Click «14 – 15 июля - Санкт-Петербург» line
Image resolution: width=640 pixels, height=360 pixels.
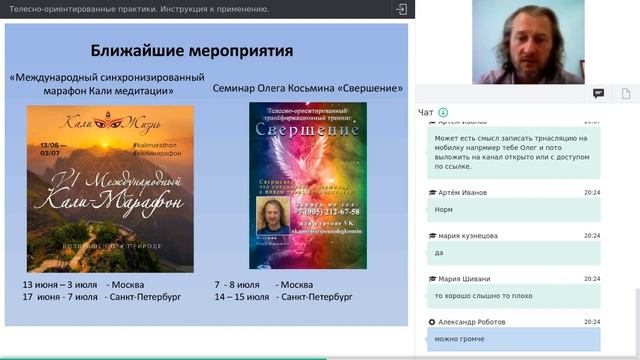283,297
